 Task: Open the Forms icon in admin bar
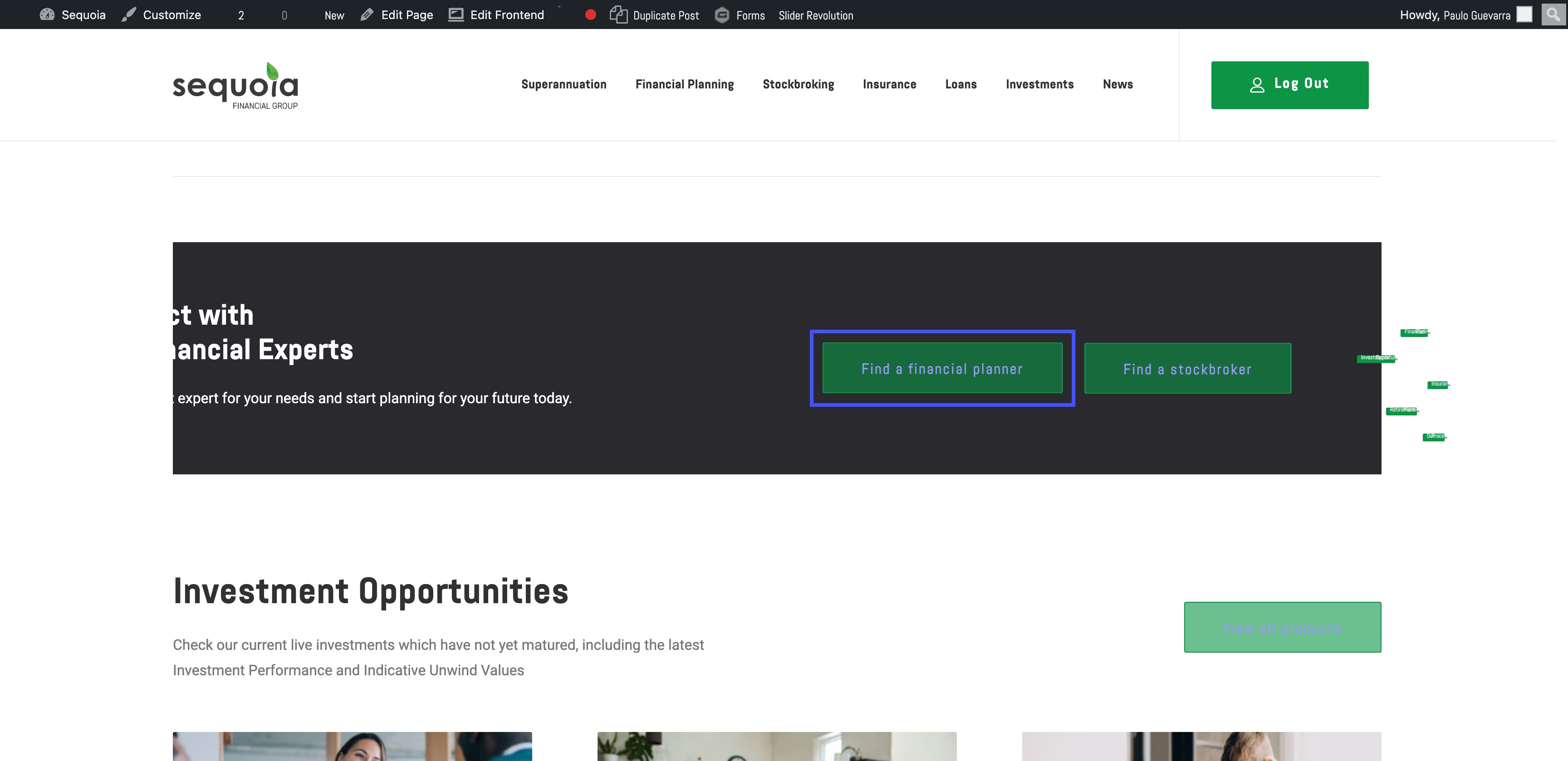point(722,15)
